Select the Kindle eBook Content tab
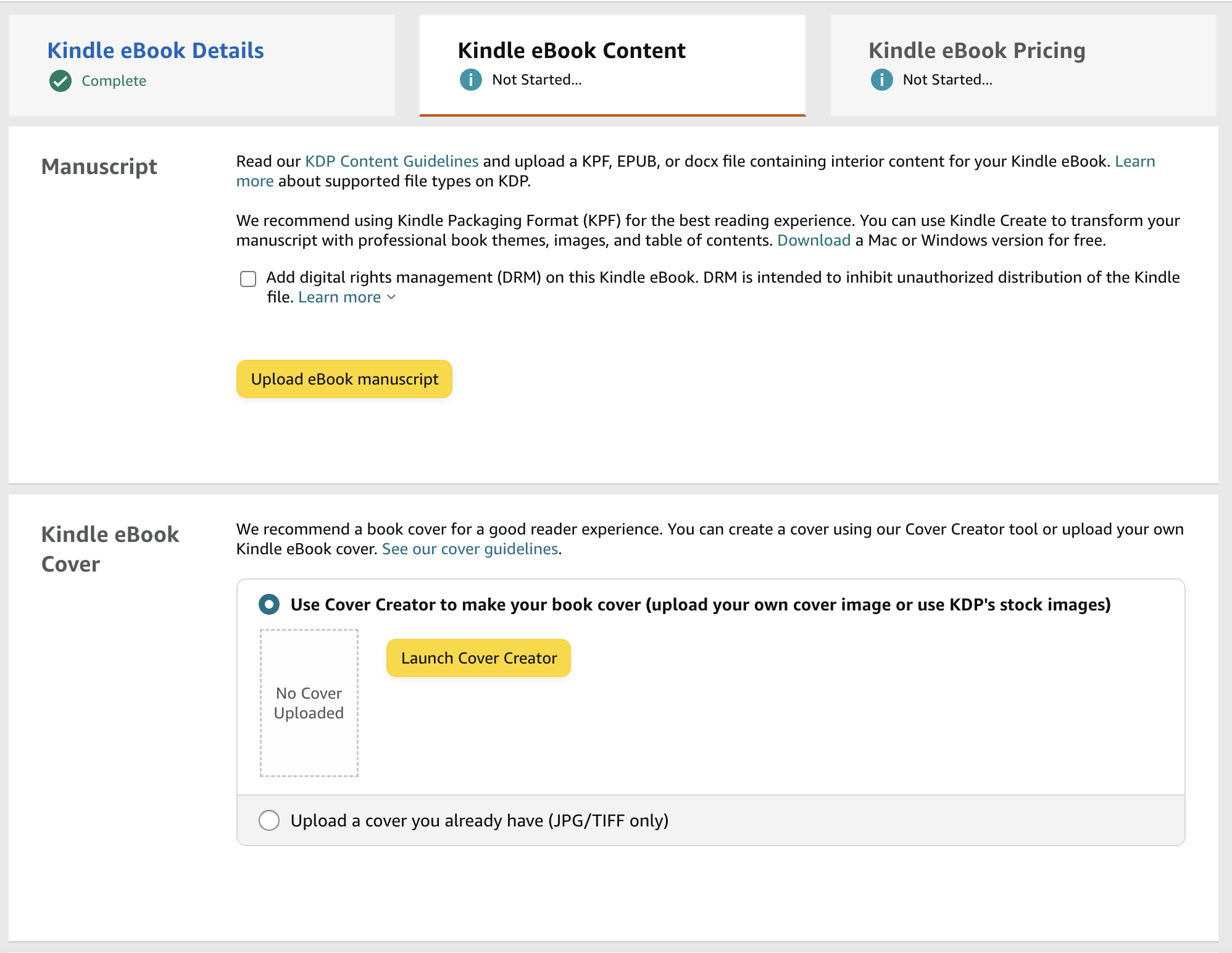Image resolution: width=1232 pixels, height=953 pixels. click(612, 65)
